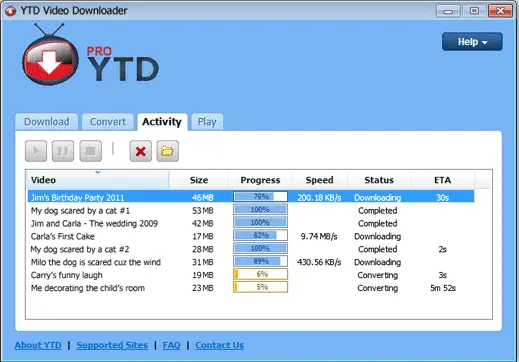Click the ETA value 5m 52s
This screenshot has width=519, height=362.
point(443,288)
